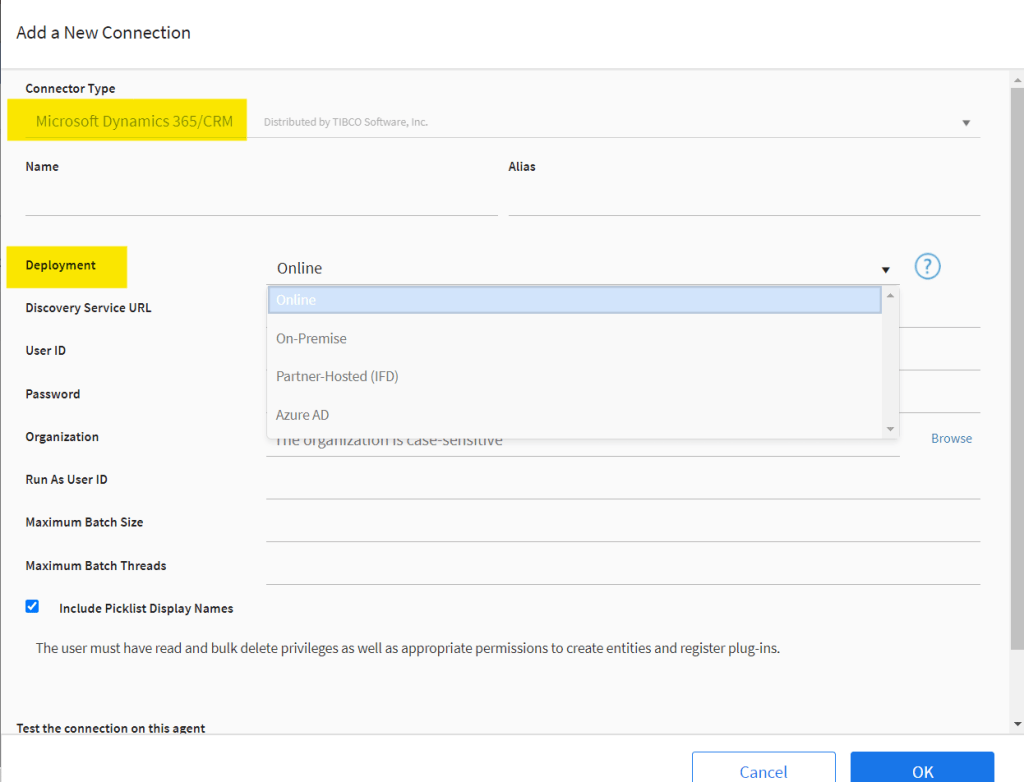Click into the Name input field

tap(261, 200)
